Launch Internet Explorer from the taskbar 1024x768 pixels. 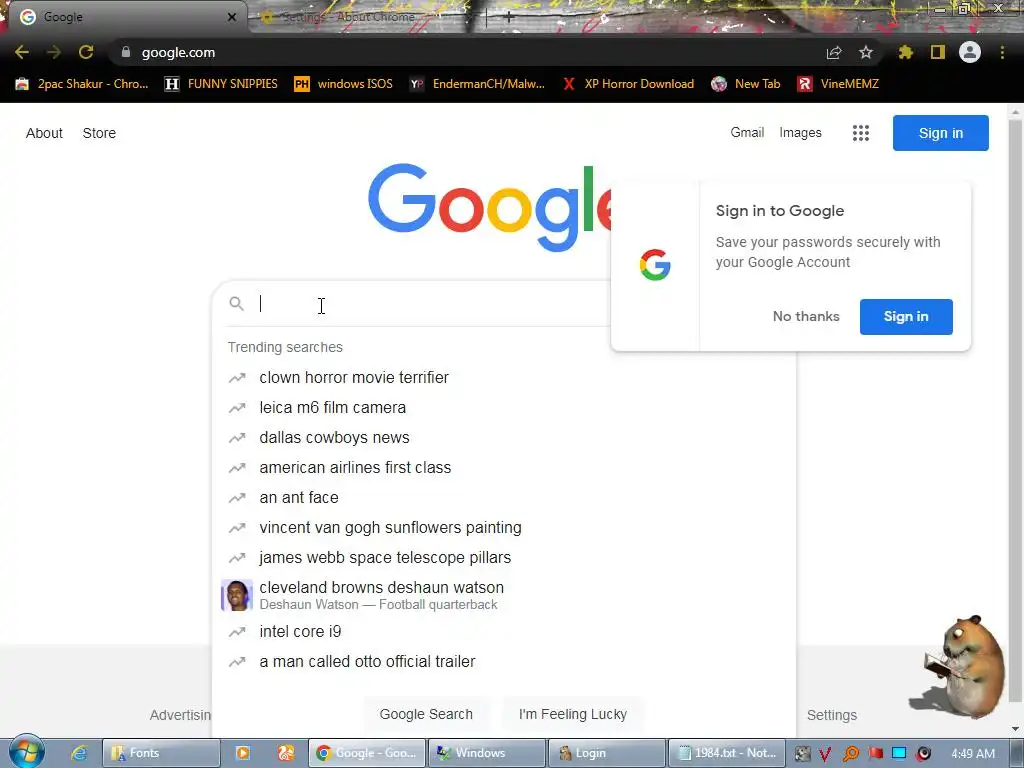(79, 753)
